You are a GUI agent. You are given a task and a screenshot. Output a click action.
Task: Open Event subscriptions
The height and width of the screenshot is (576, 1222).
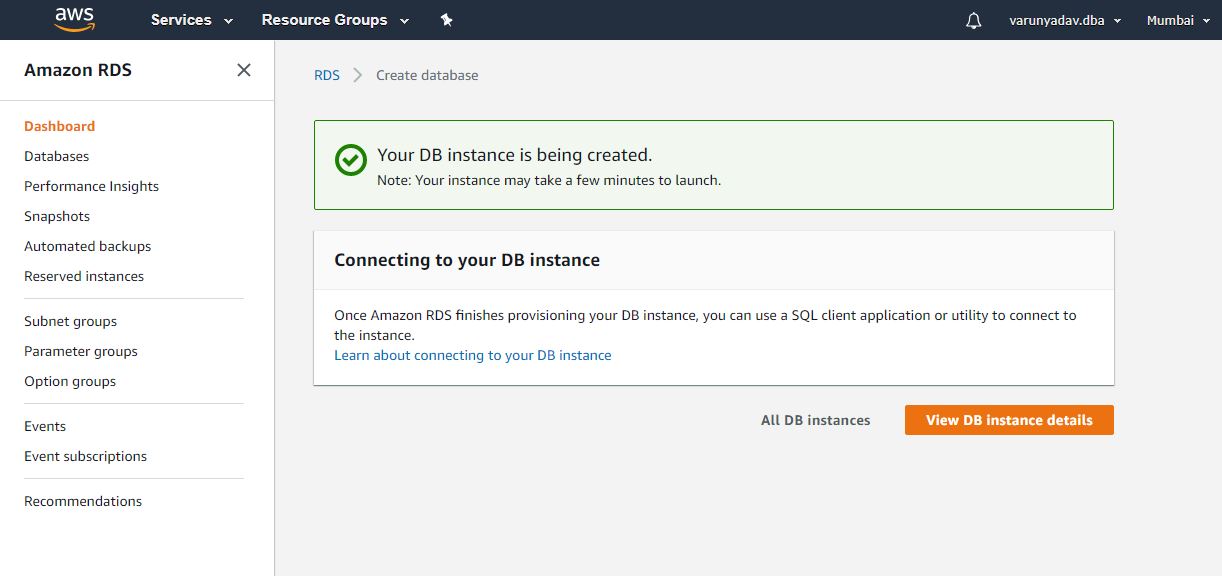coord(85,456)
